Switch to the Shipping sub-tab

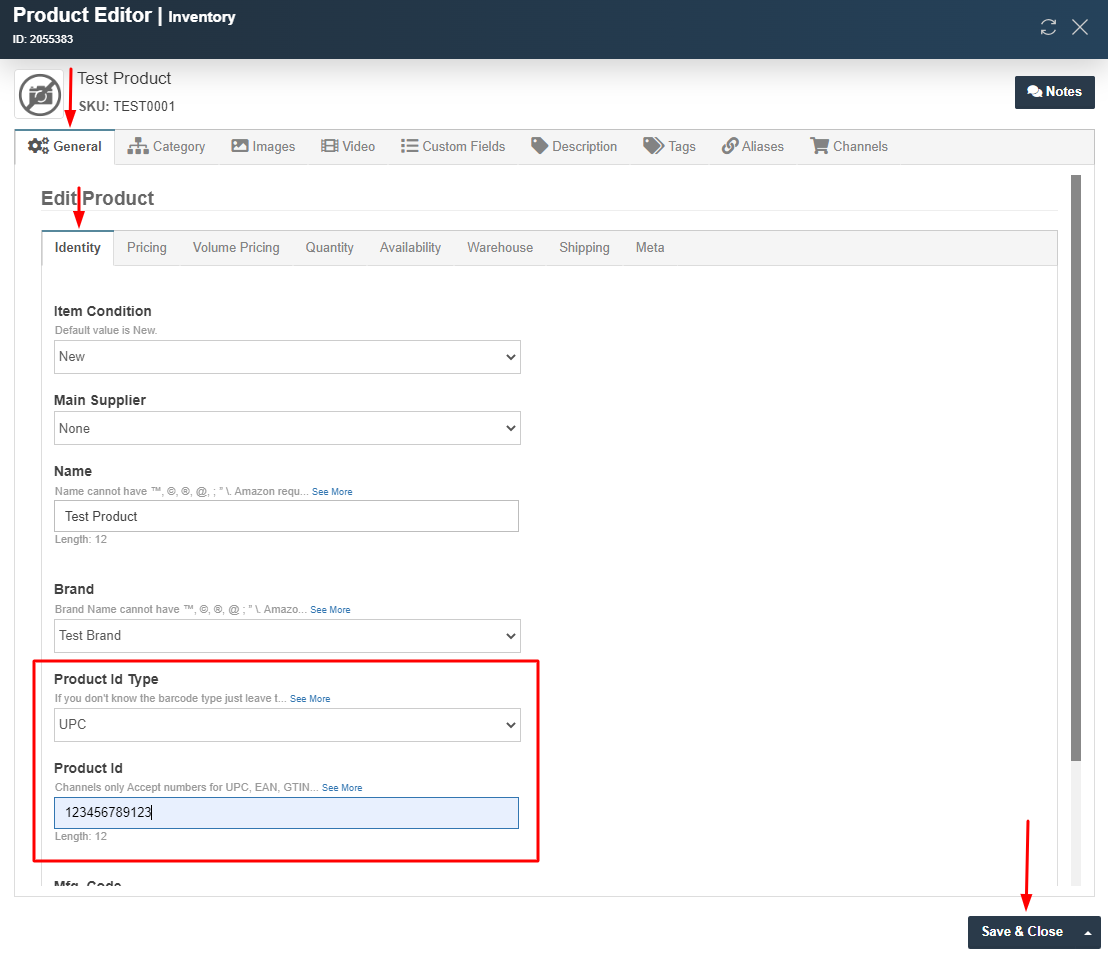tap(584, 248)
